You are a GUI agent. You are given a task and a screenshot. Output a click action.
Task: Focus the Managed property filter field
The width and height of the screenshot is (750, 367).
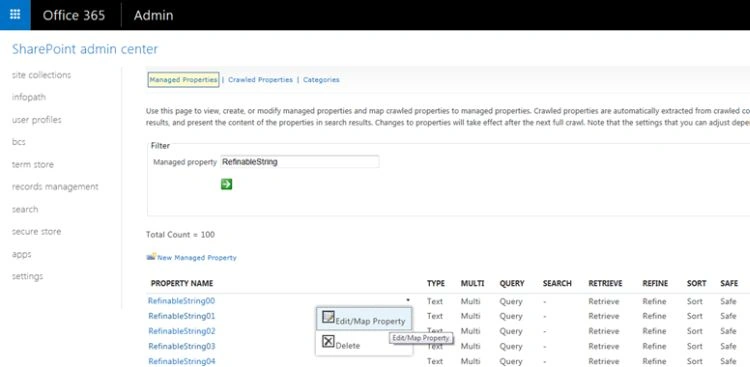300,162
